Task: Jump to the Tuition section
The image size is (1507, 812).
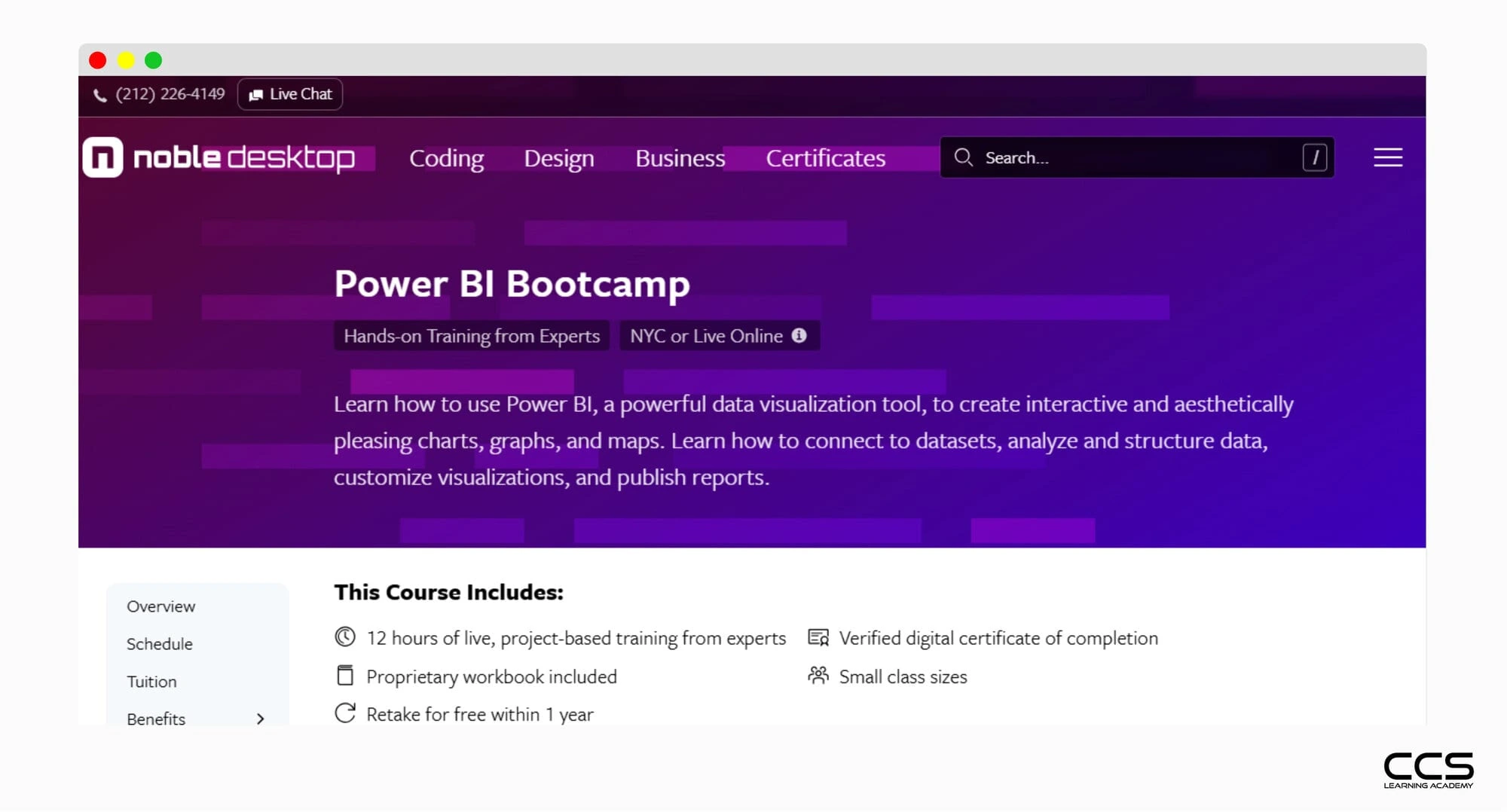Action: (151, 682)
